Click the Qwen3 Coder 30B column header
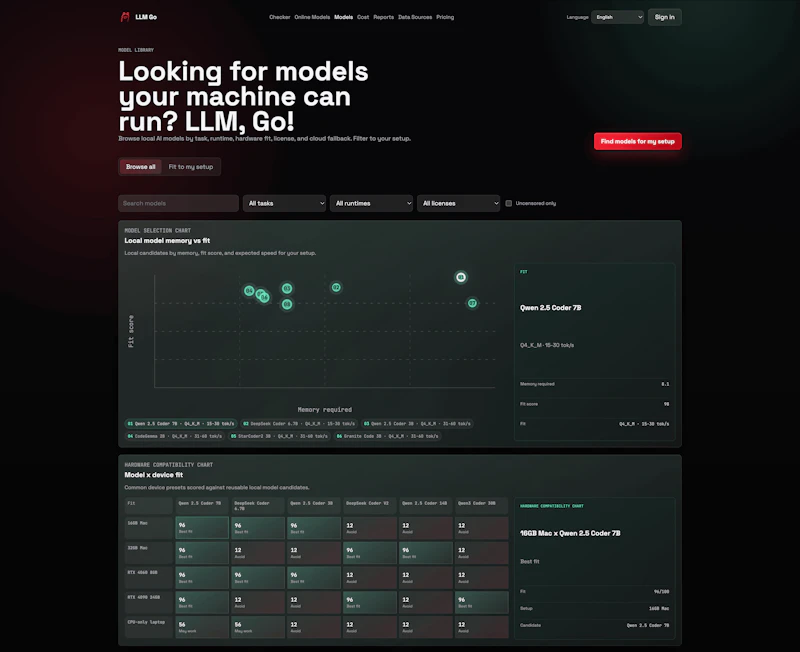Viewport: 800px width, 652px height. click(482, 506)
